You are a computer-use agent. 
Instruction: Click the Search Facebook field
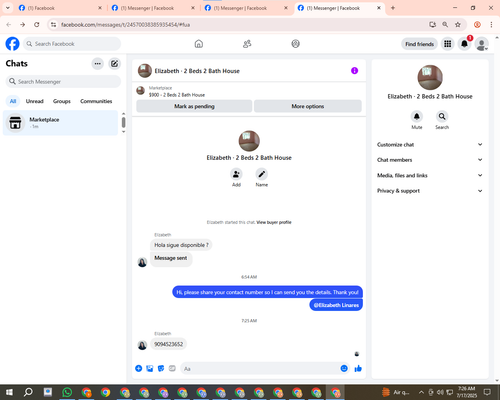[x=72, y=44]
